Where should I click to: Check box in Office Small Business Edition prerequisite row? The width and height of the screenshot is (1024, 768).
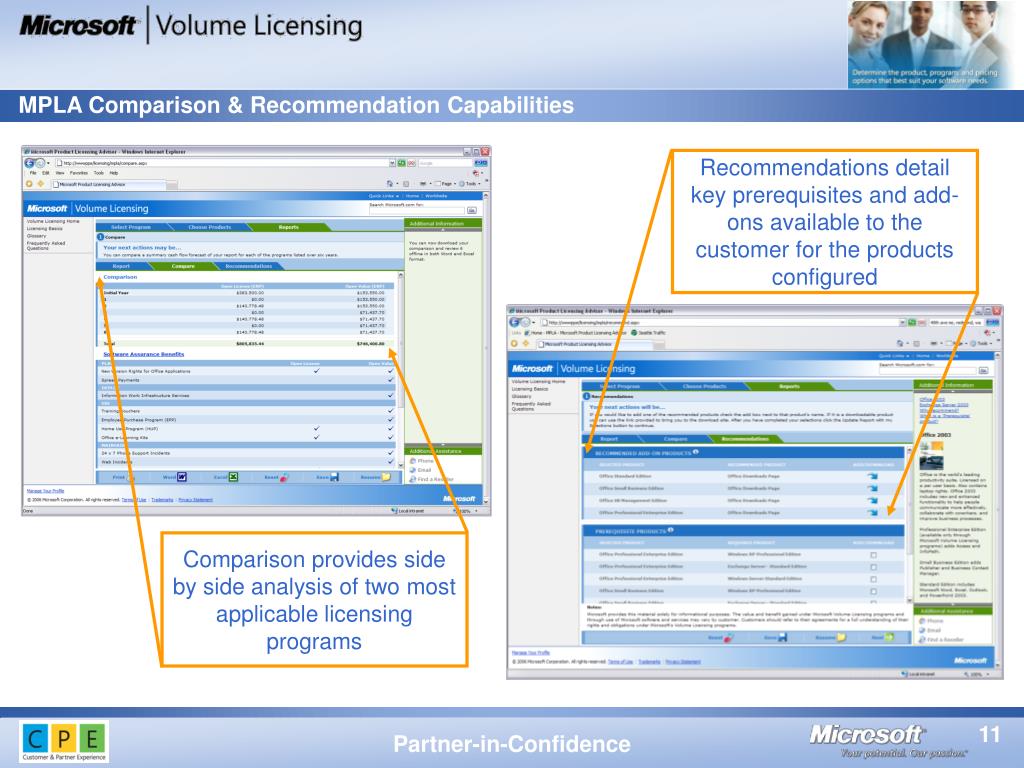click(874, 592)
